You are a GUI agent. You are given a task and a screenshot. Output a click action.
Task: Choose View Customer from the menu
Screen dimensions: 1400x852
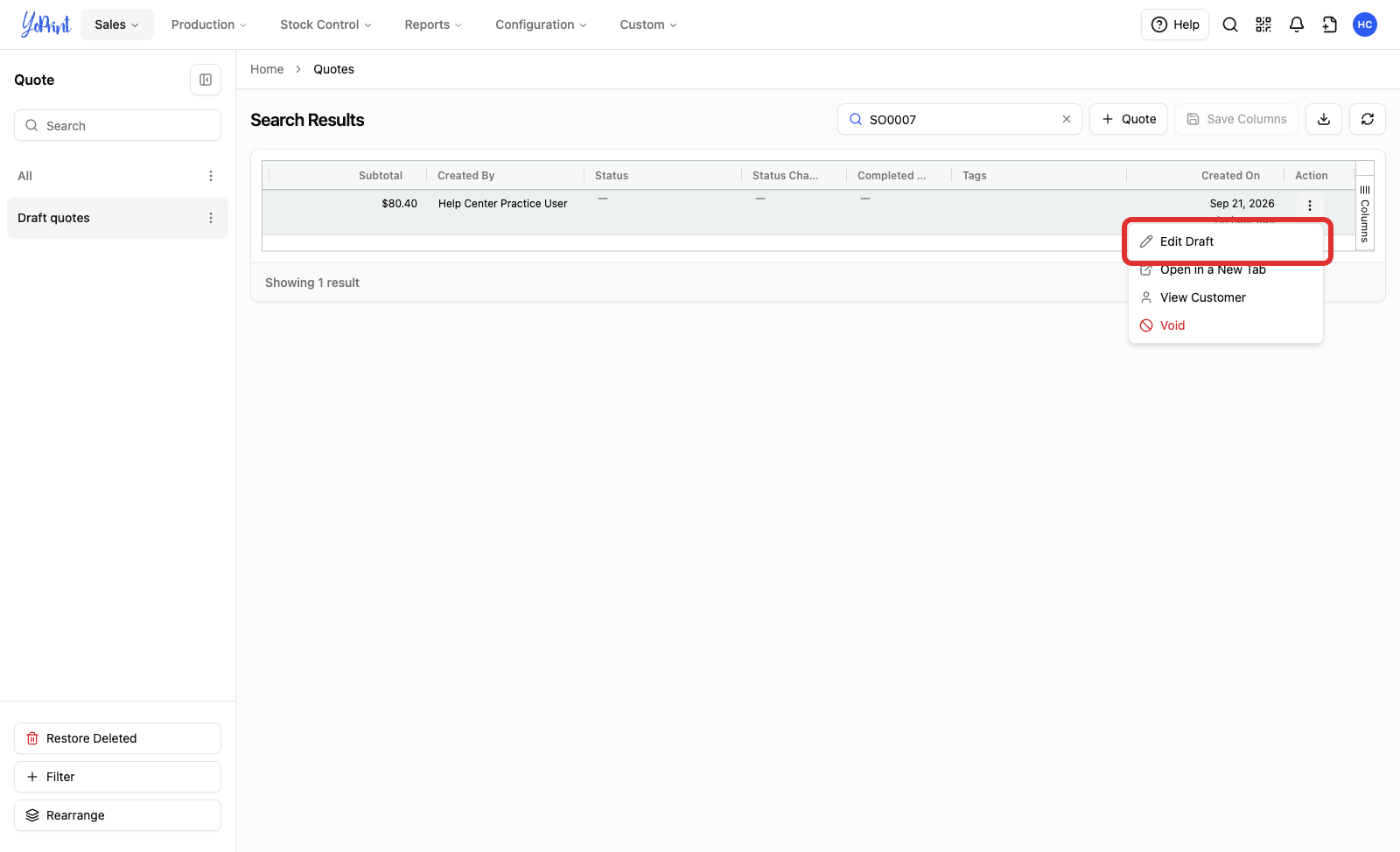click(x=1226, y=297)
